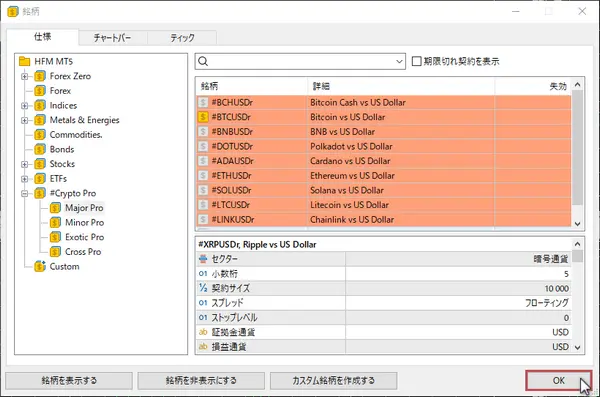Click the OK button
This screenshot has height=397, width=600.
click(x=559, y=381)
